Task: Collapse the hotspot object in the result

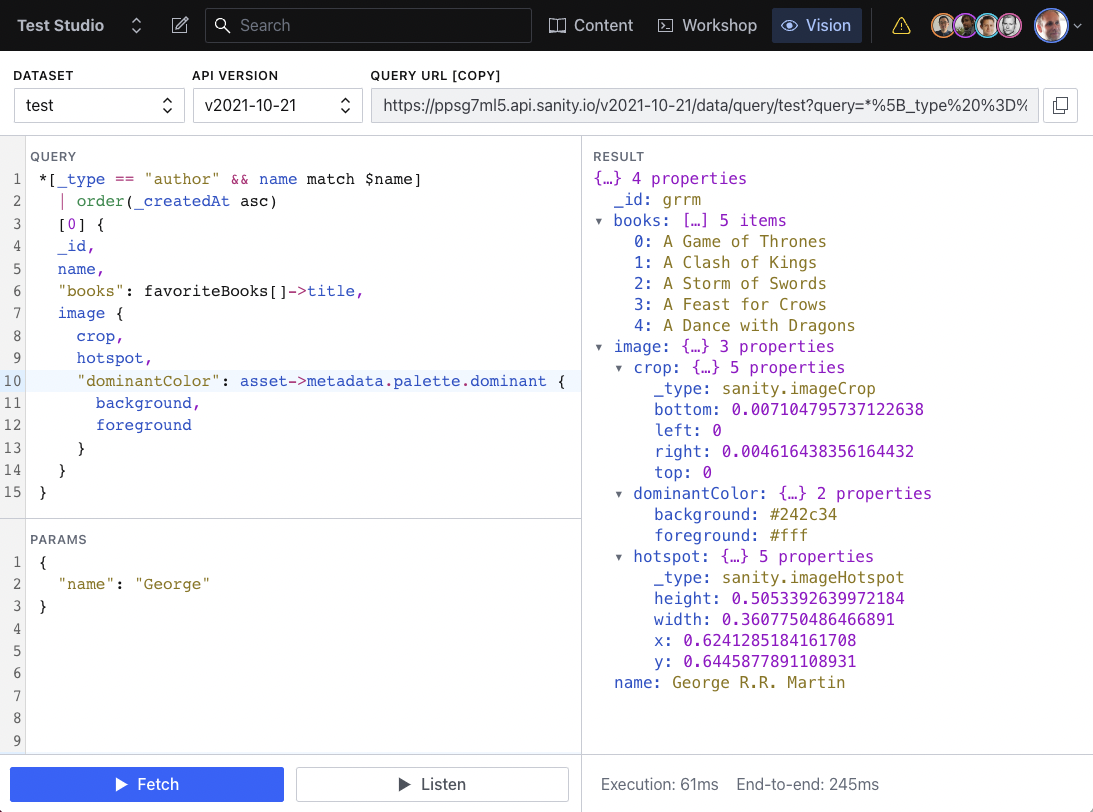Action: [619, 556]
